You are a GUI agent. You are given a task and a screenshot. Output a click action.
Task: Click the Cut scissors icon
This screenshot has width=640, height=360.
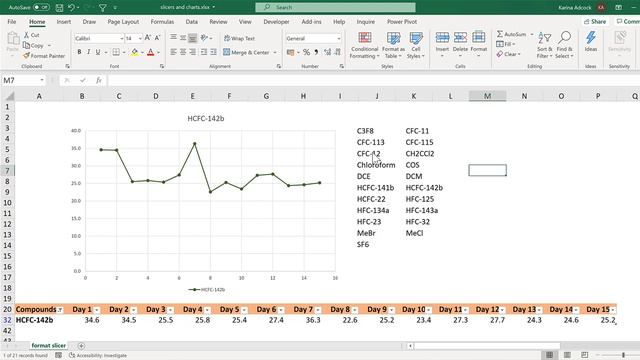[27, 35]
